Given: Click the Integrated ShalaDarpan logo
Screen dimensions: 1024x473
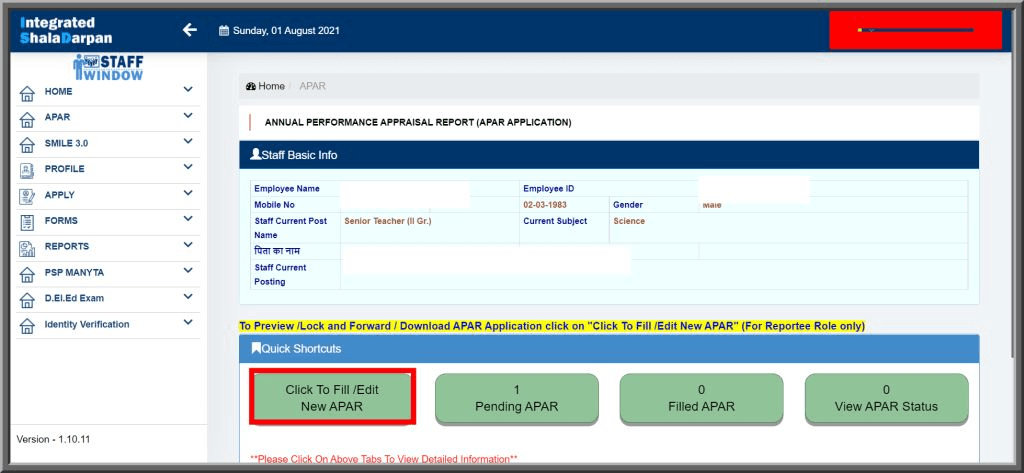Looking at the screenshot, I should pos(58,30).
